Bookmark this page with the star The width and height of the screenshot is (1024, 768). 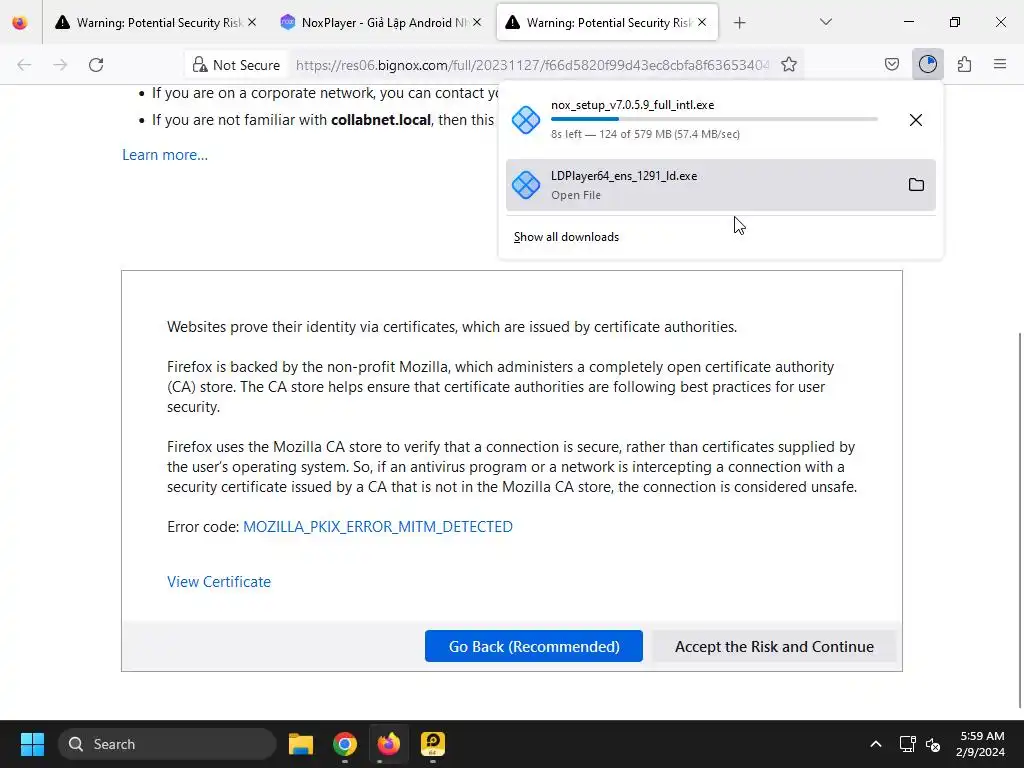789,65
